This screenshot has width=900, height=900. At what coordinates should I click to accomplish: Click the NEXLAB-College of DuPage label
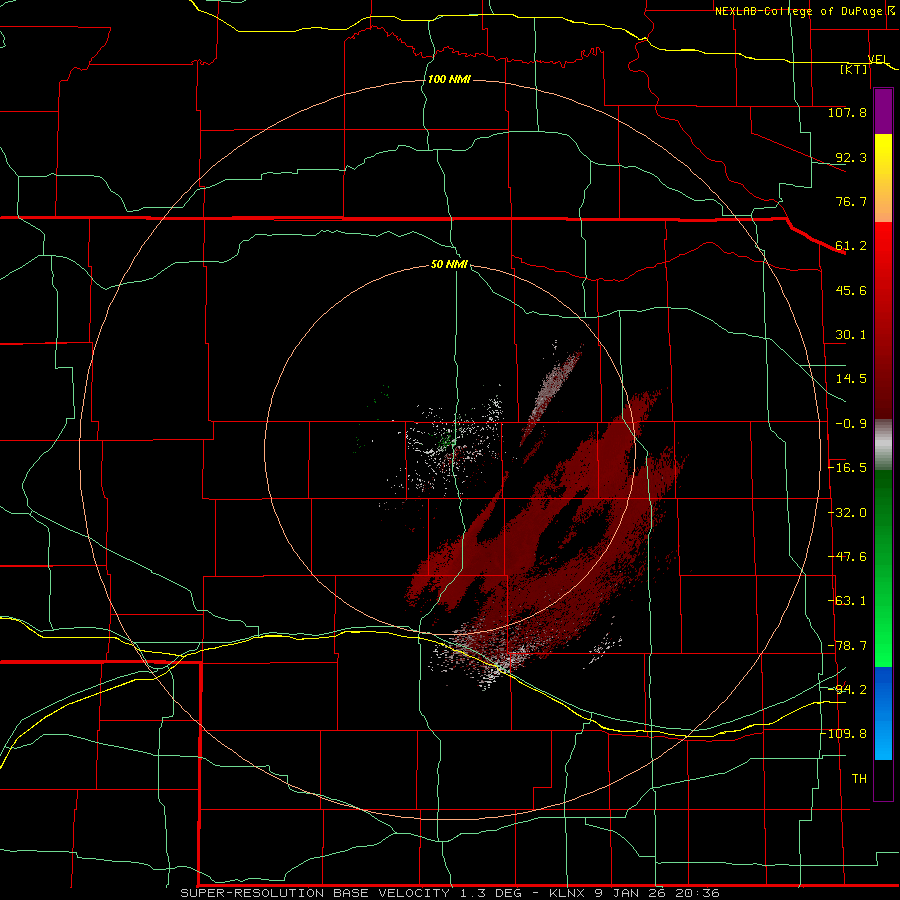click(x=798, y=11)
